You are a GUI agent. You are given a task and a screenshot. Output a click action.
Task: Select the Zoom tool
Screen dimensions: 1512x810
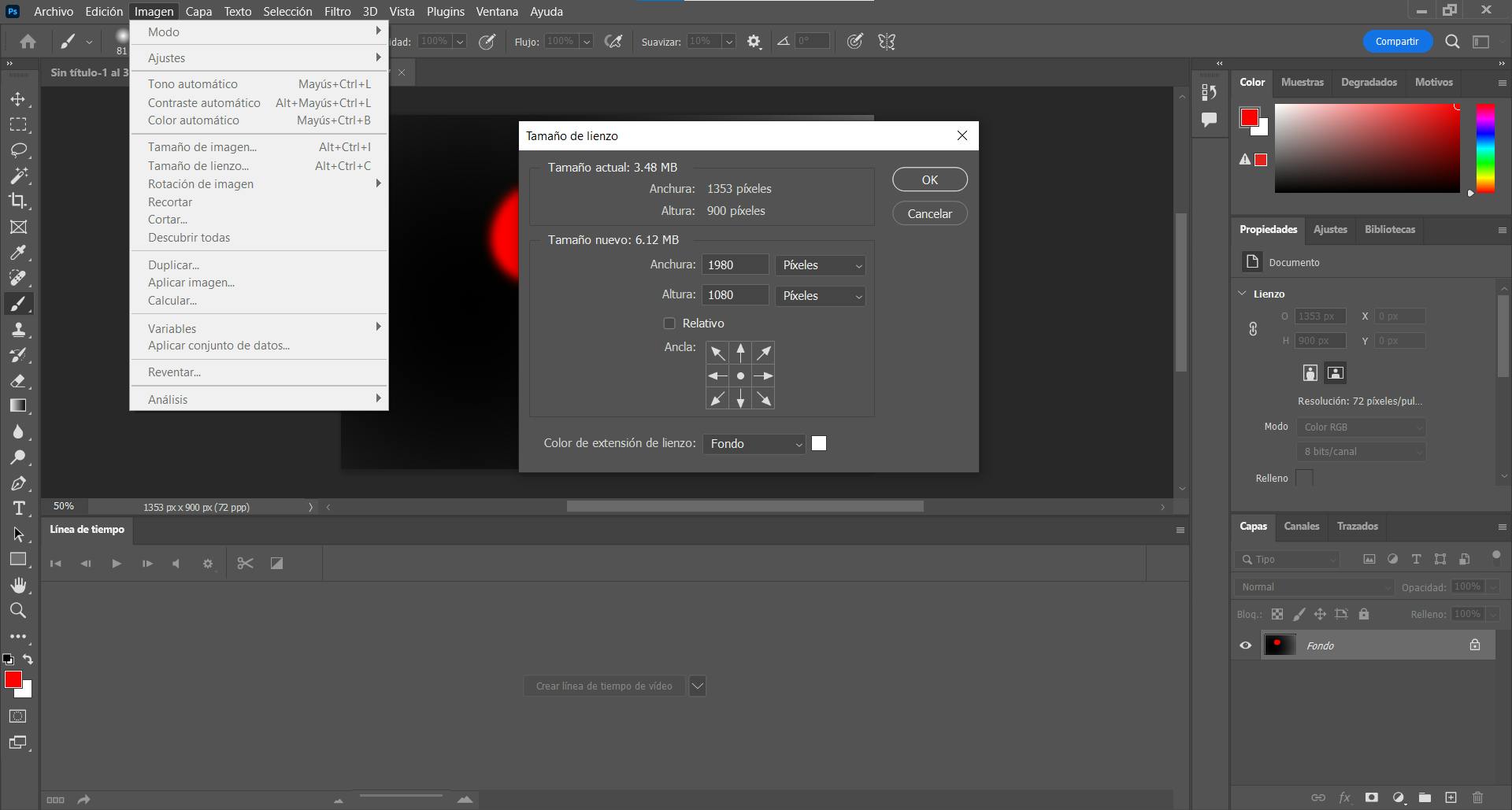[x=18, y=611]
